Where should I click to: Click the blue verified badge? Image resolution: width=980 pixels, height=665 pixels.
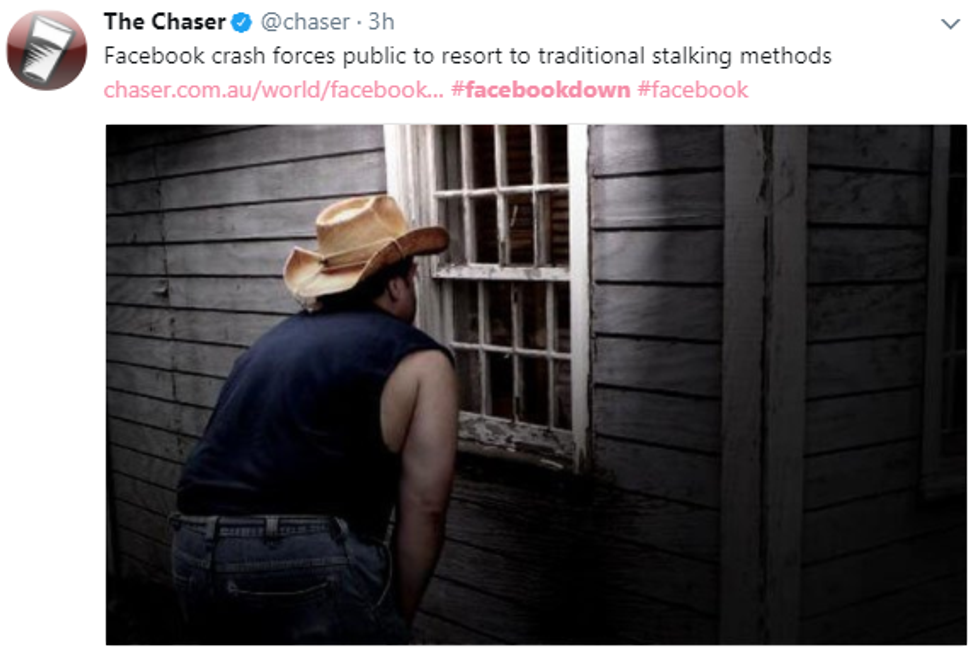click(241, 23)
